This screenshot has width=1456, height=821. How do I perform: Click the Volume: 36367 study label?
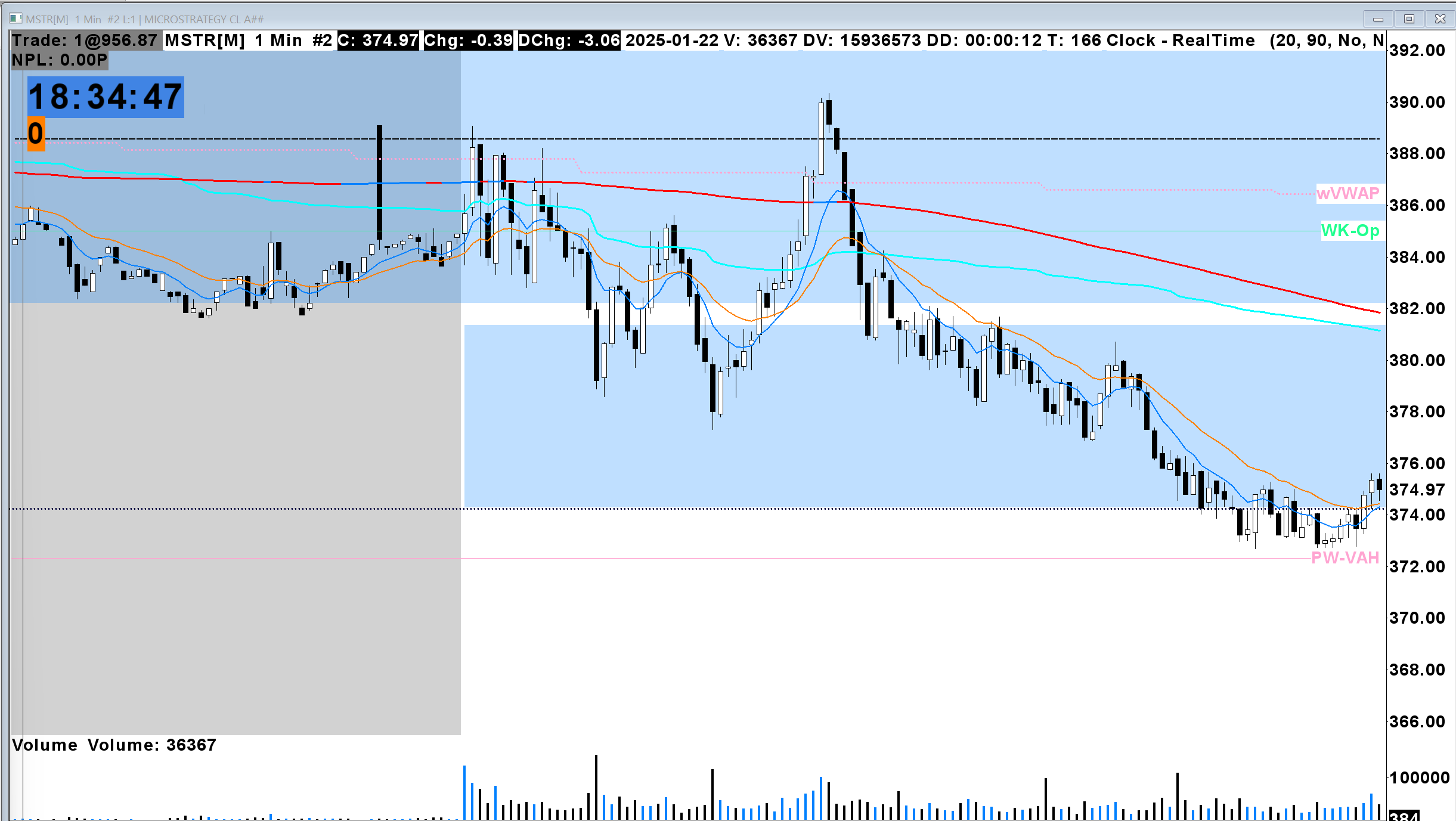[x=151, y=745]
